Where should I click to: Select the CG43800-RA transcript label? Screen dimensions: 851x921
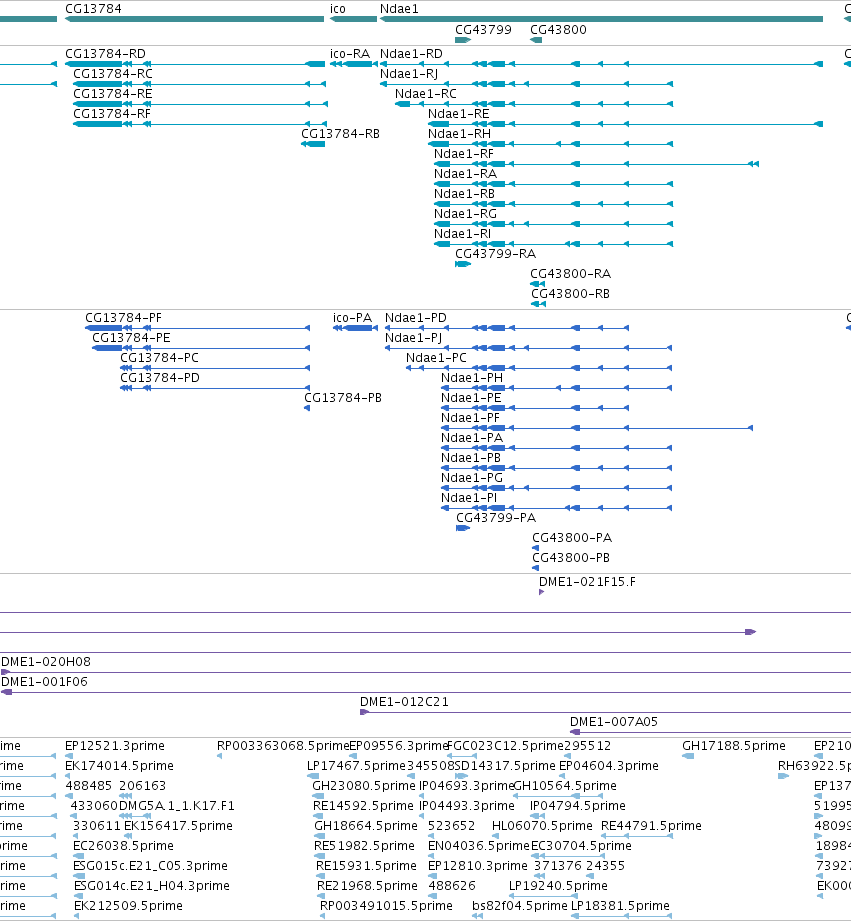[x=571, y=274]
